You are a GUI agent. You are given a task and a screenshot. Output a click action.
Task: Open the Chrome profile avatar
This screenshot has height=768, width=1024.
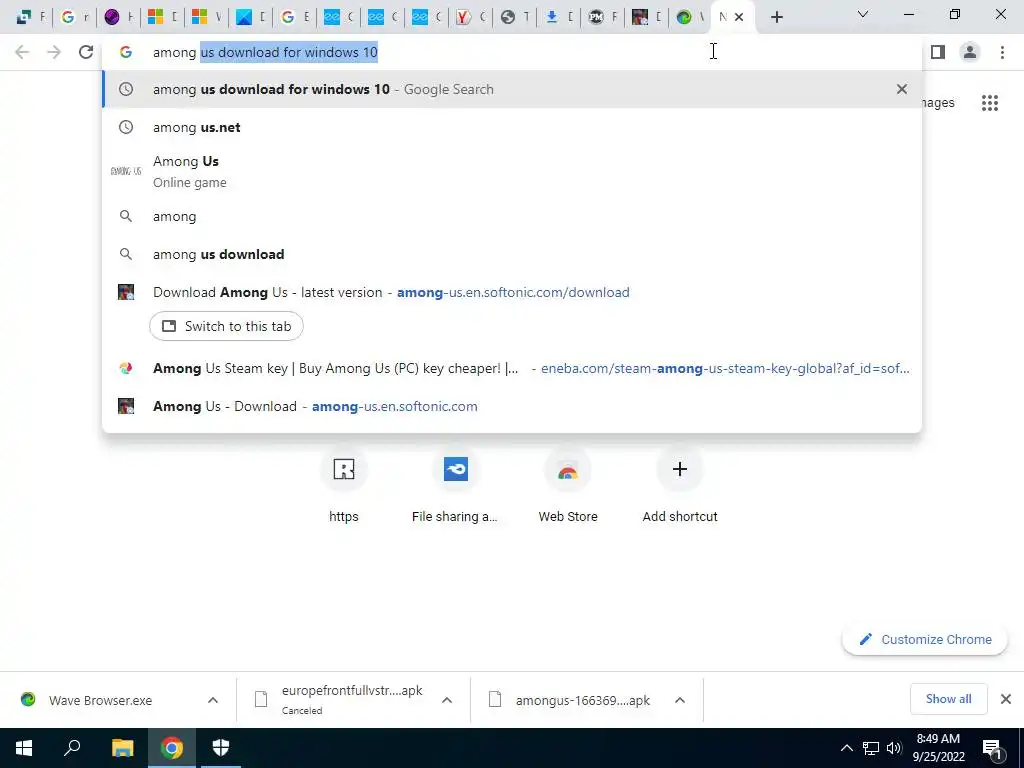(x=970, y=52)
